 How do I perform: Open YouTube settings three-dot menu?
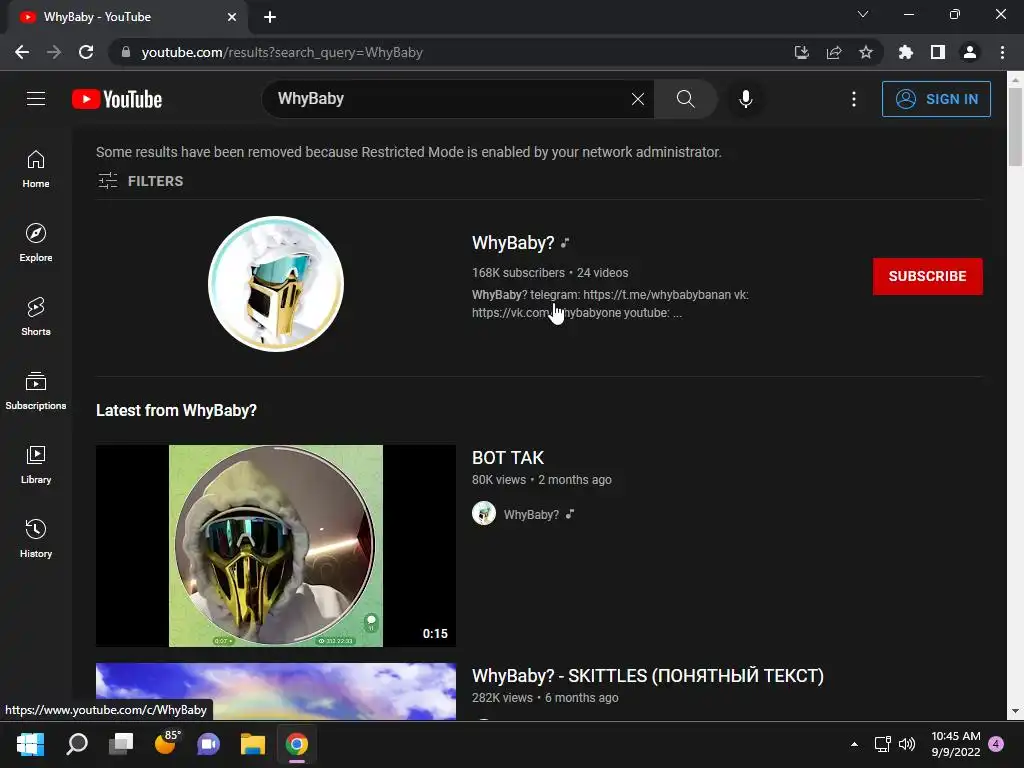pos(854,99)
